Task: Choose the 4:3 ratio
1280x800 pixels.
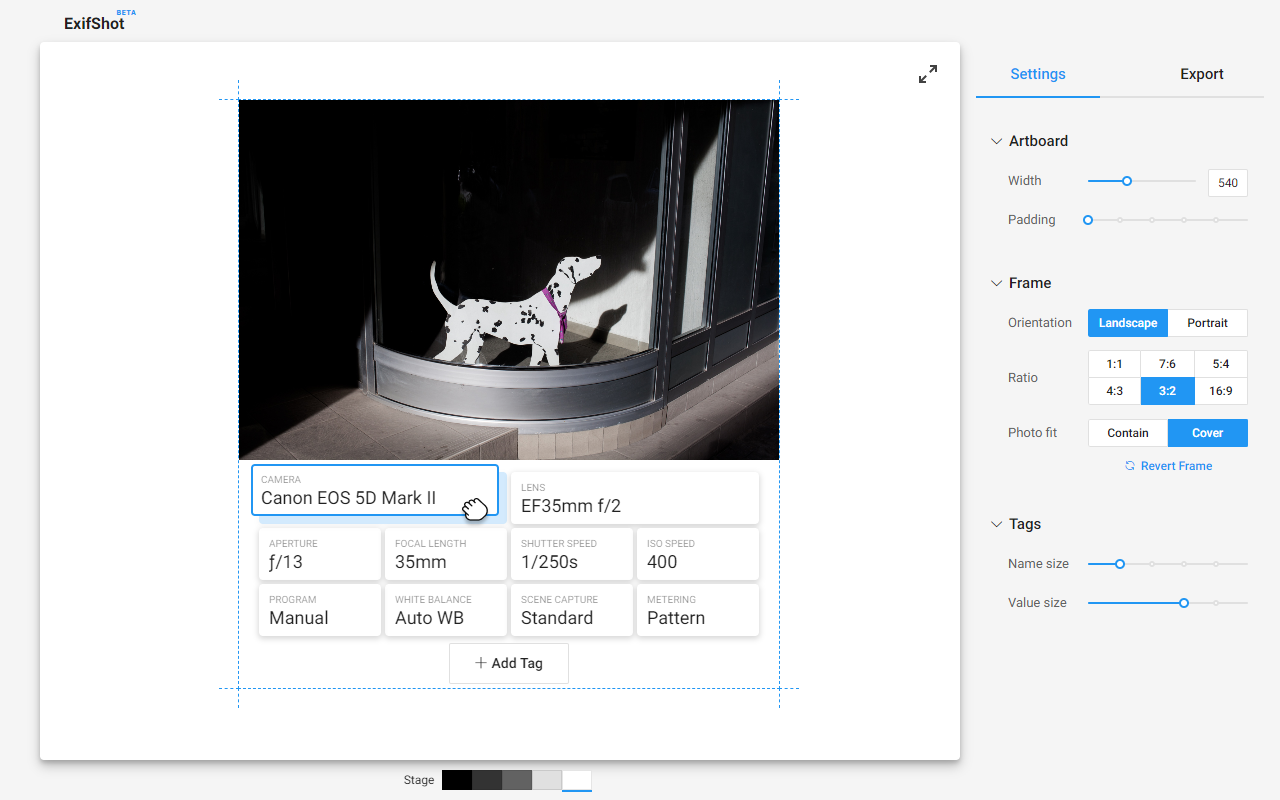Action: pos(1114,391)
